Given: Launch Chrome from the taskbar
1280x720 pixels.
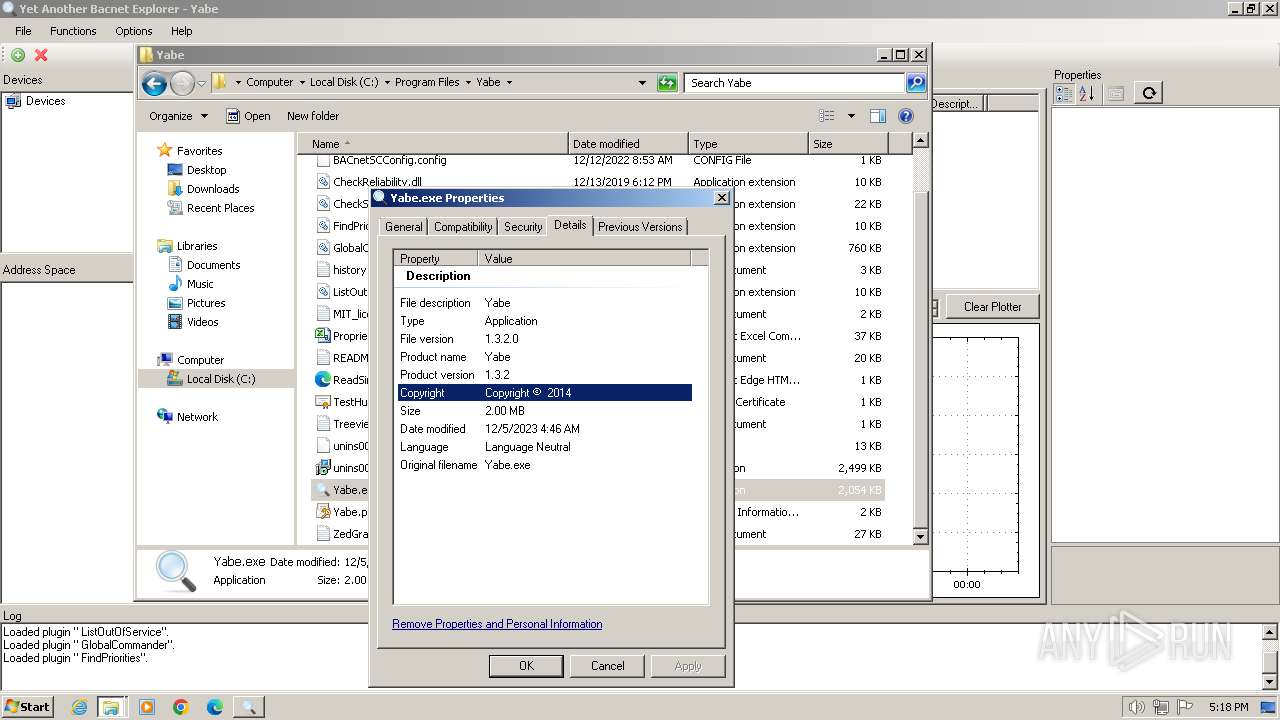Looking at the screenshot, I should tap(181, 707).
